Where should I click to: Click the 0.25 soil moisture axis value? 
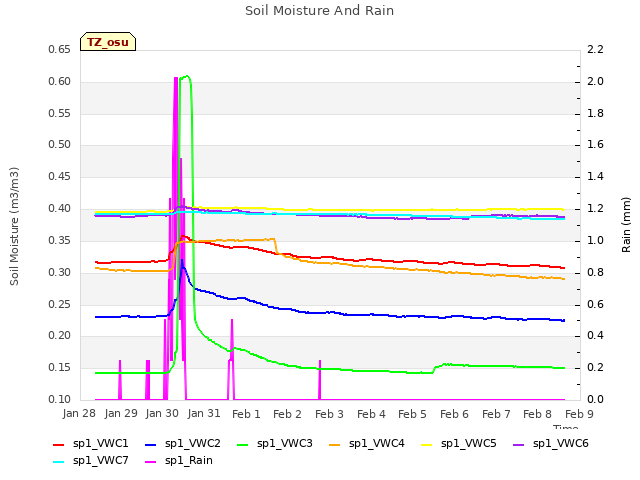60,304
